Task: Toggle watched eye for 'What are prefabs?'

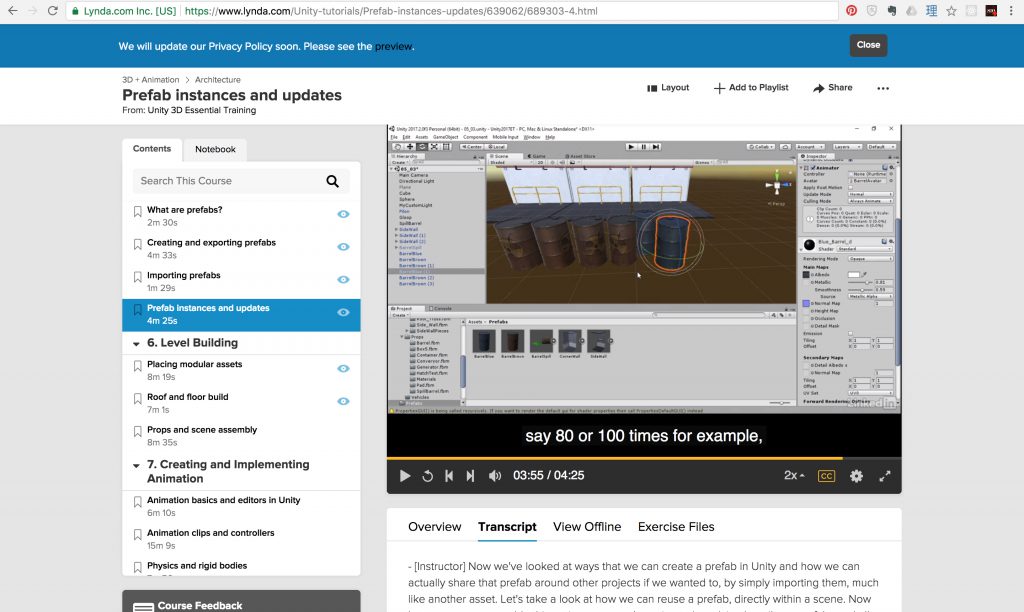Action: click(343, 214)
